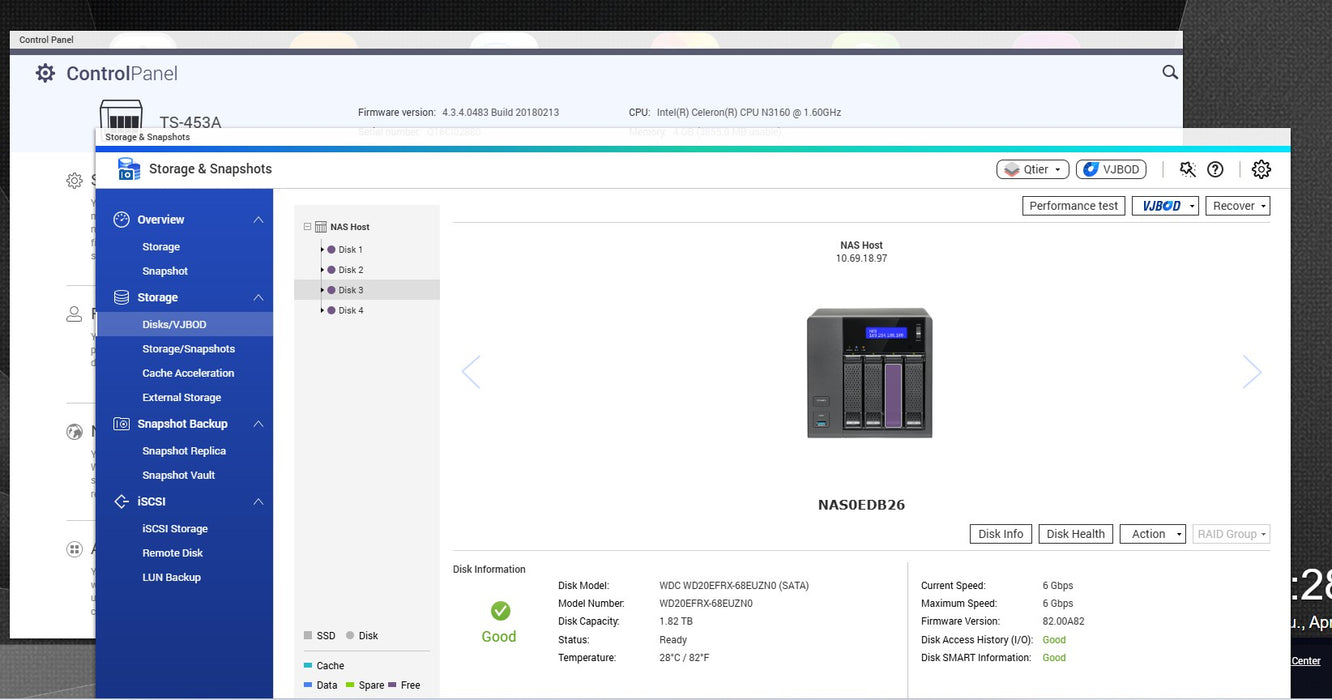Collapse the iSCSI section chevron
Viewport: 1332px width, 700px height.
pos(258,502)
